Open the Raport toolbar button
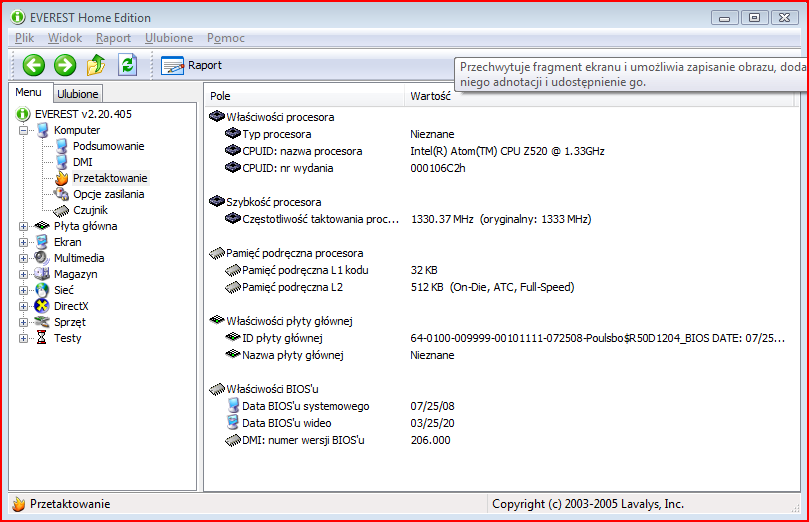Image resolution: width=809 pixels, height=522 pixels. click(x=191, y=66)
